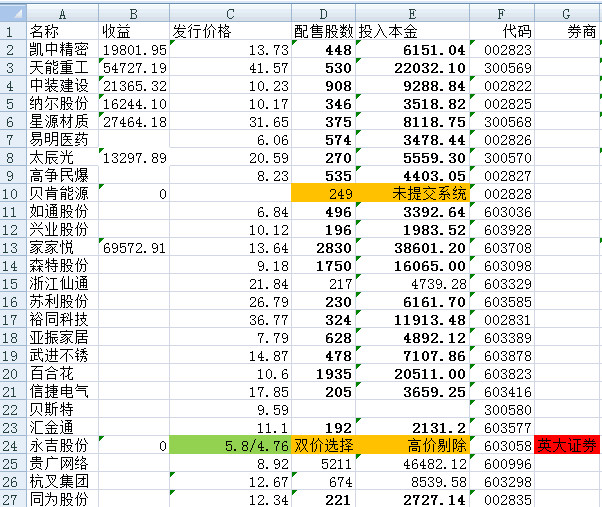This screenshot has width=602, height=507.
Task: Select the red 英大证券 cell
Action: tap(567, 445)
